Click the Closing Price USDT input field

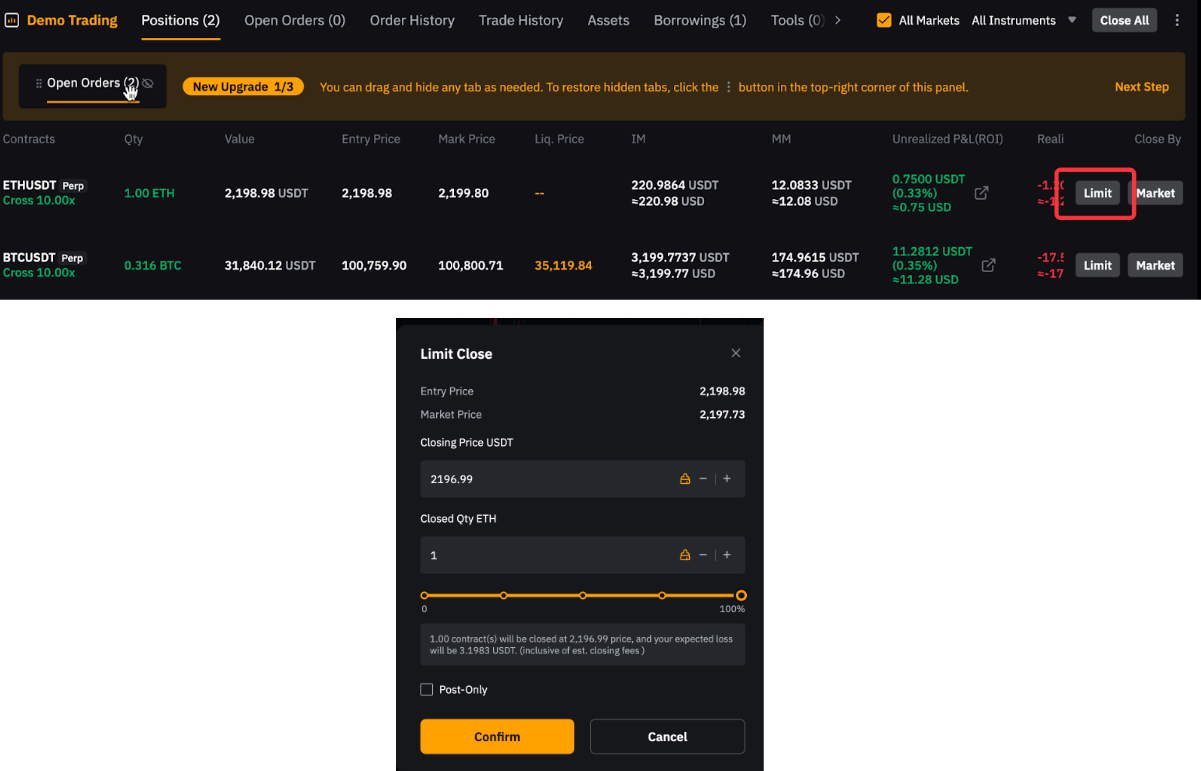545,479
